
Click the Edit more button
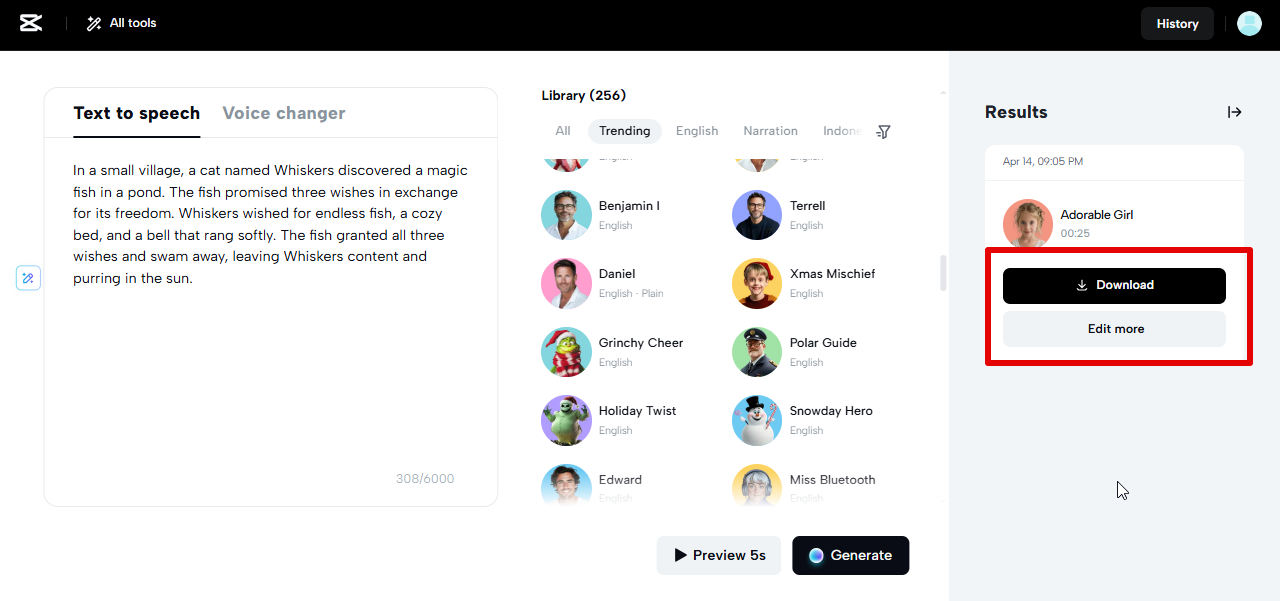pyautogui.click(x=1114, y=329)
